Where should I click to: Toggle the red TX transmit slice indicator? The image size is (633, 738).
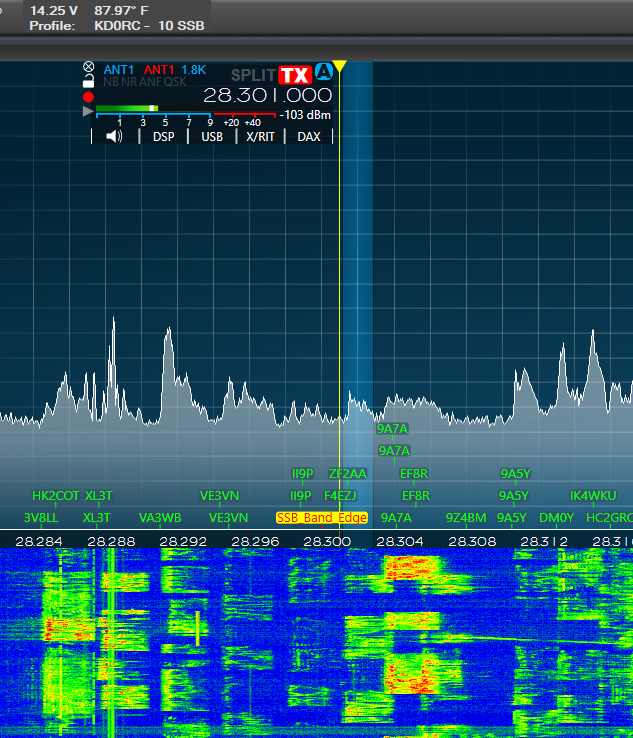295,75
